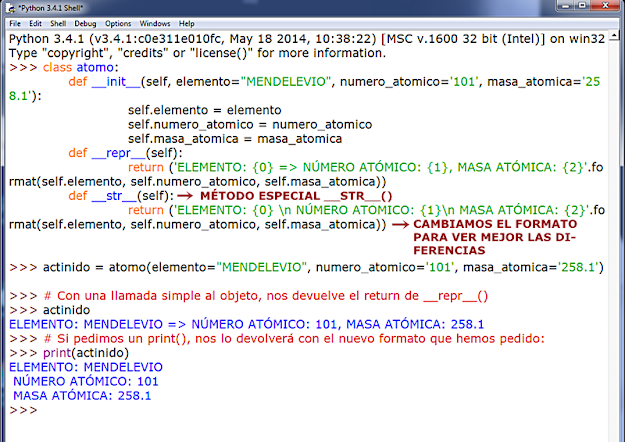Click the output 'NÚMERO ATÓMICO: 101'
The image size is (625, 442).
tap(86, 381)
